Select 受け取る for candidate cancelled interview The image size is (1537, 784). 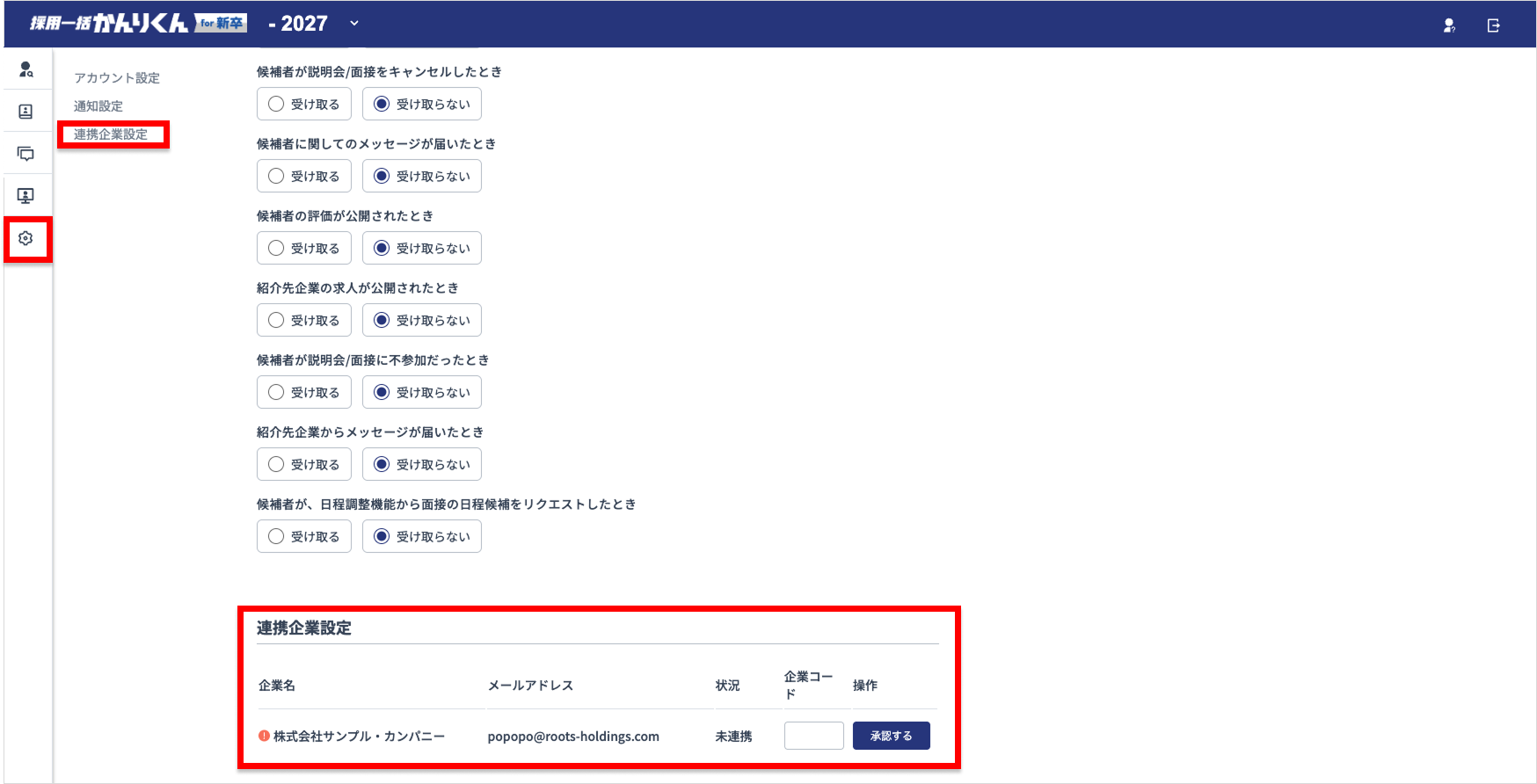tap(304, 104)
